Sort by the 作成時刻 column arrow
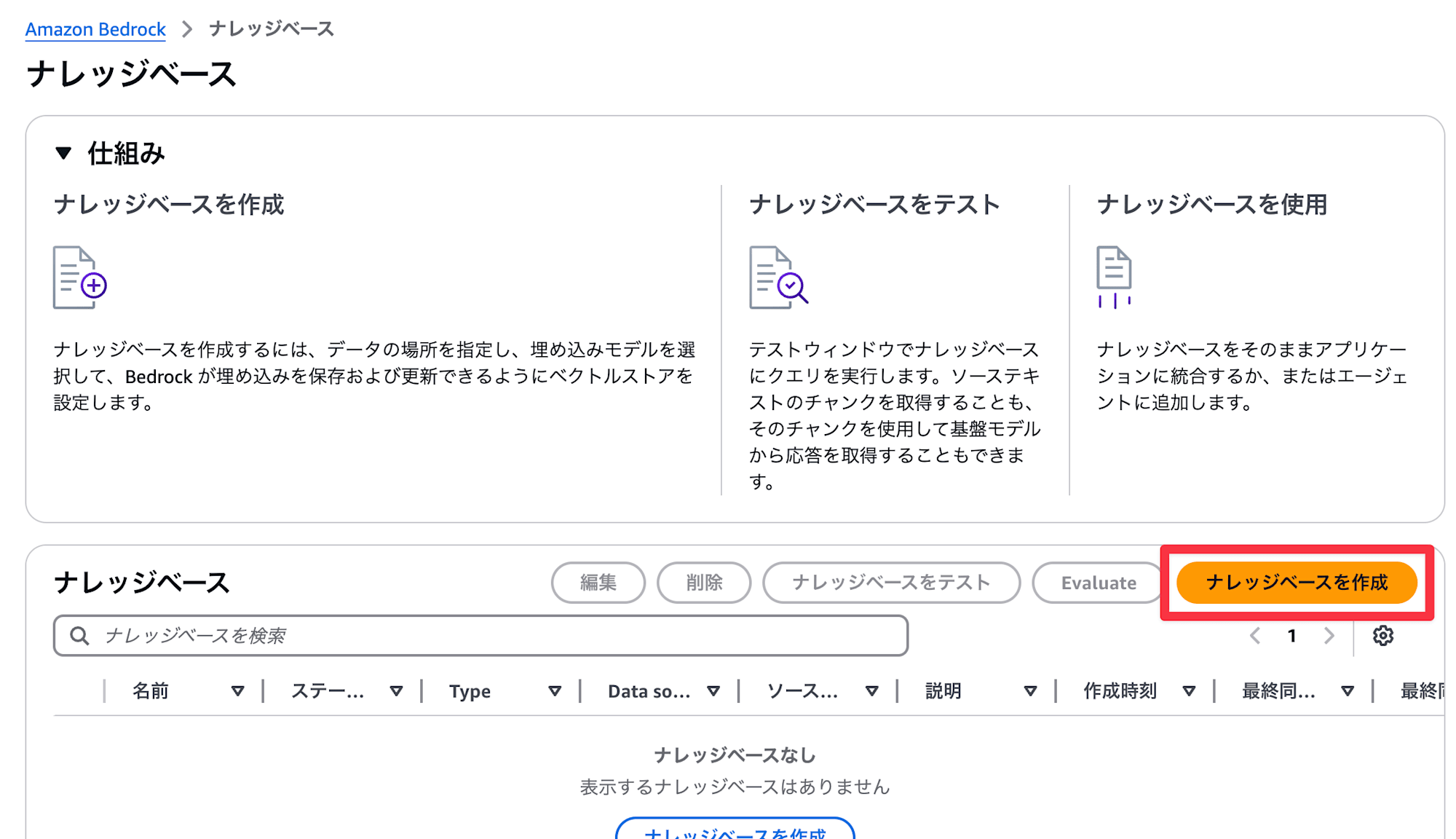This screenshot has height=839, width=1456. [1189, 691]
